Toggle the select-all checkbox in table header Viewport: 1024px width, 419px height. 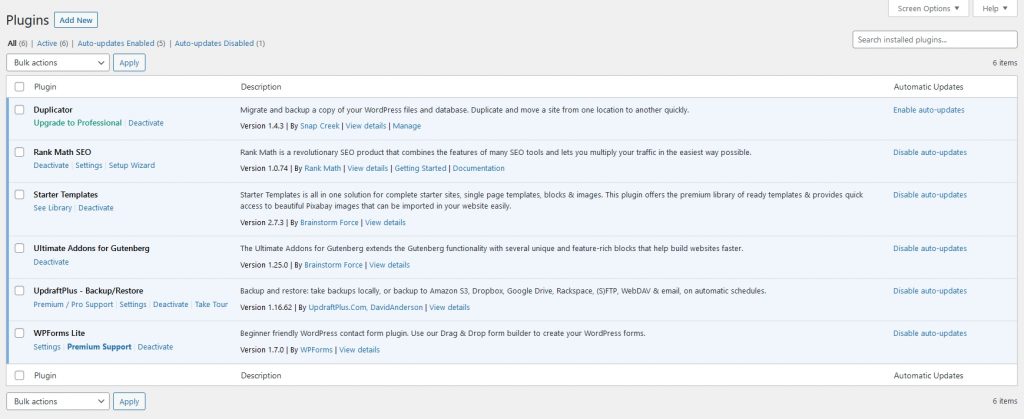pyautogui.click(x=20, y=87)
